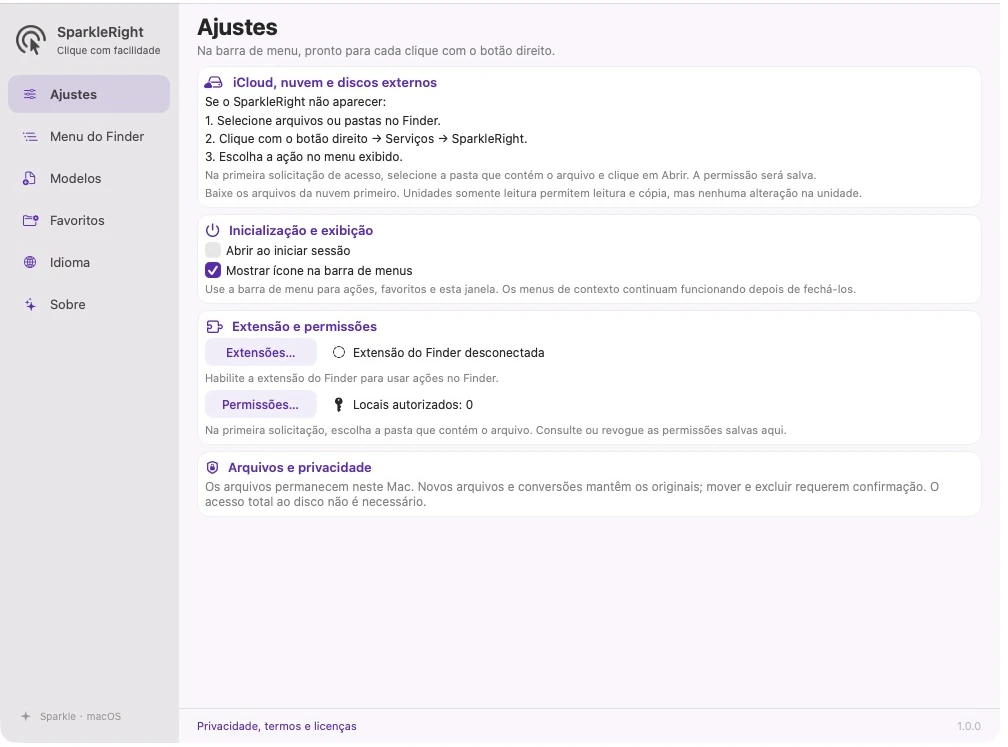The height and width of the screenshot is (747, 1008).
Task: Click step 3. Escolha a ação no menu exibido
Action: (x=303, y=156)
